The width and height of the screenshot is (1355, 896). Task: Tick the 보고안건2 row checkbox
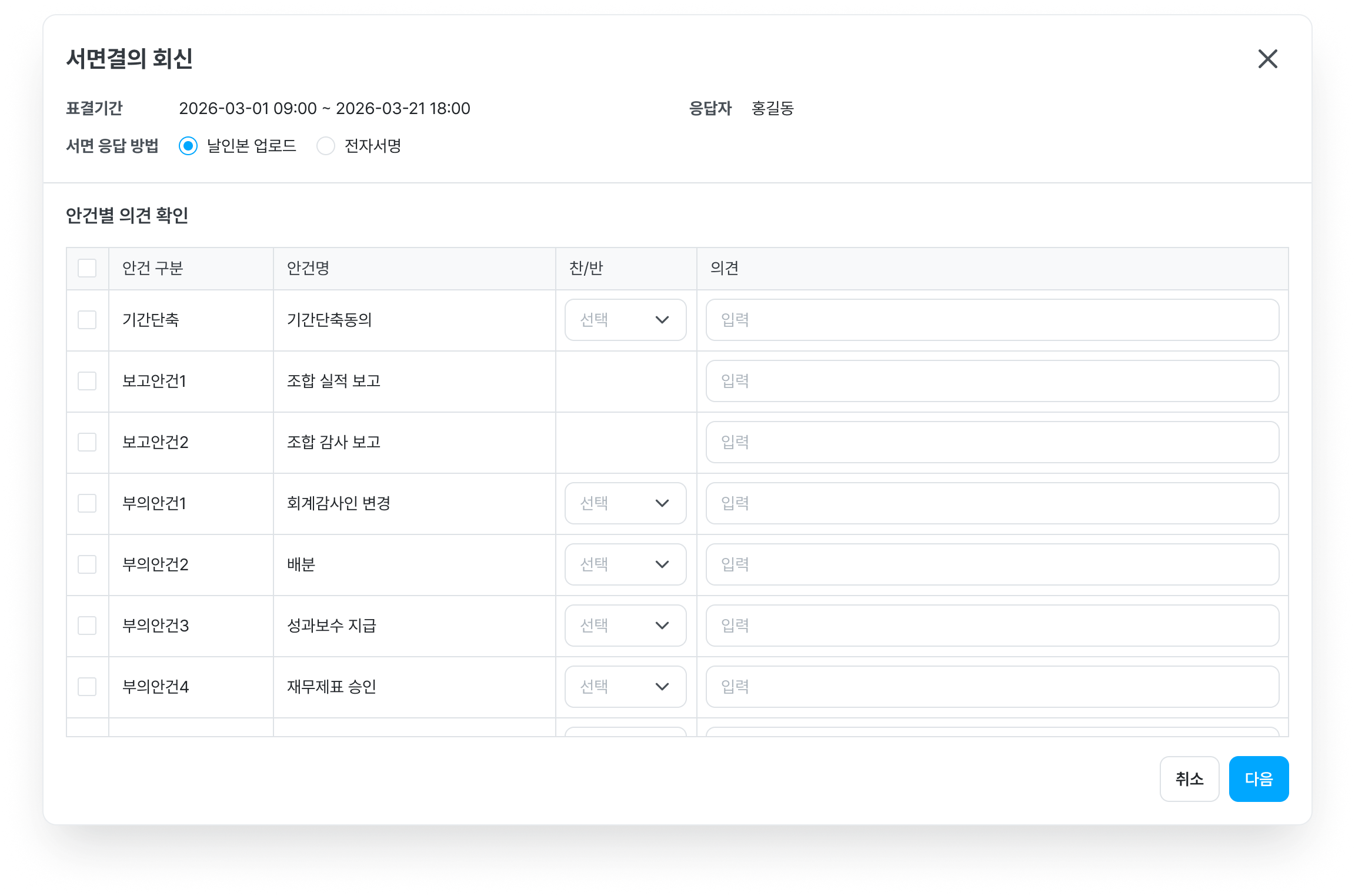click(x=87, y=442)
